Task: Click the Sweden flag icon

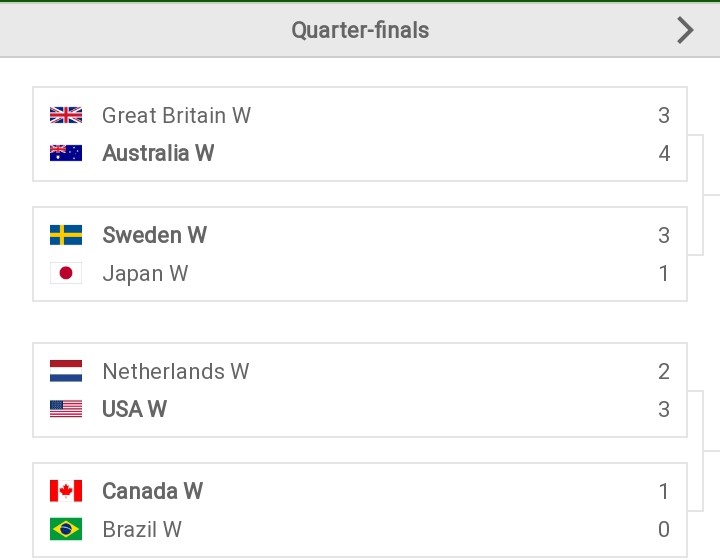Action: pyautogui.click(x=66, y=235)
